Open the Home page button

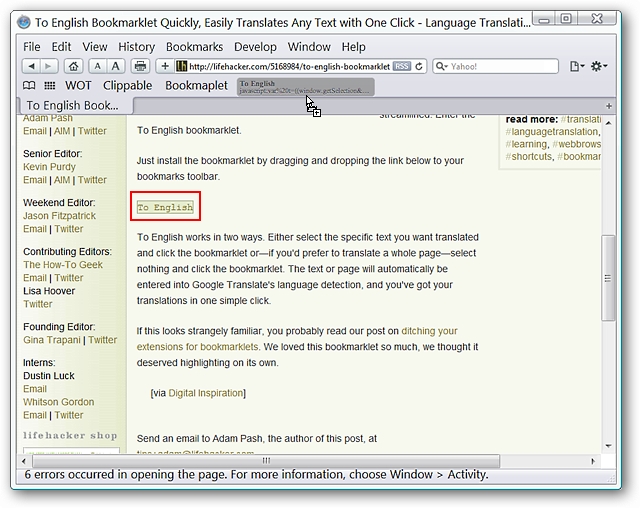[x=73, y=66]
